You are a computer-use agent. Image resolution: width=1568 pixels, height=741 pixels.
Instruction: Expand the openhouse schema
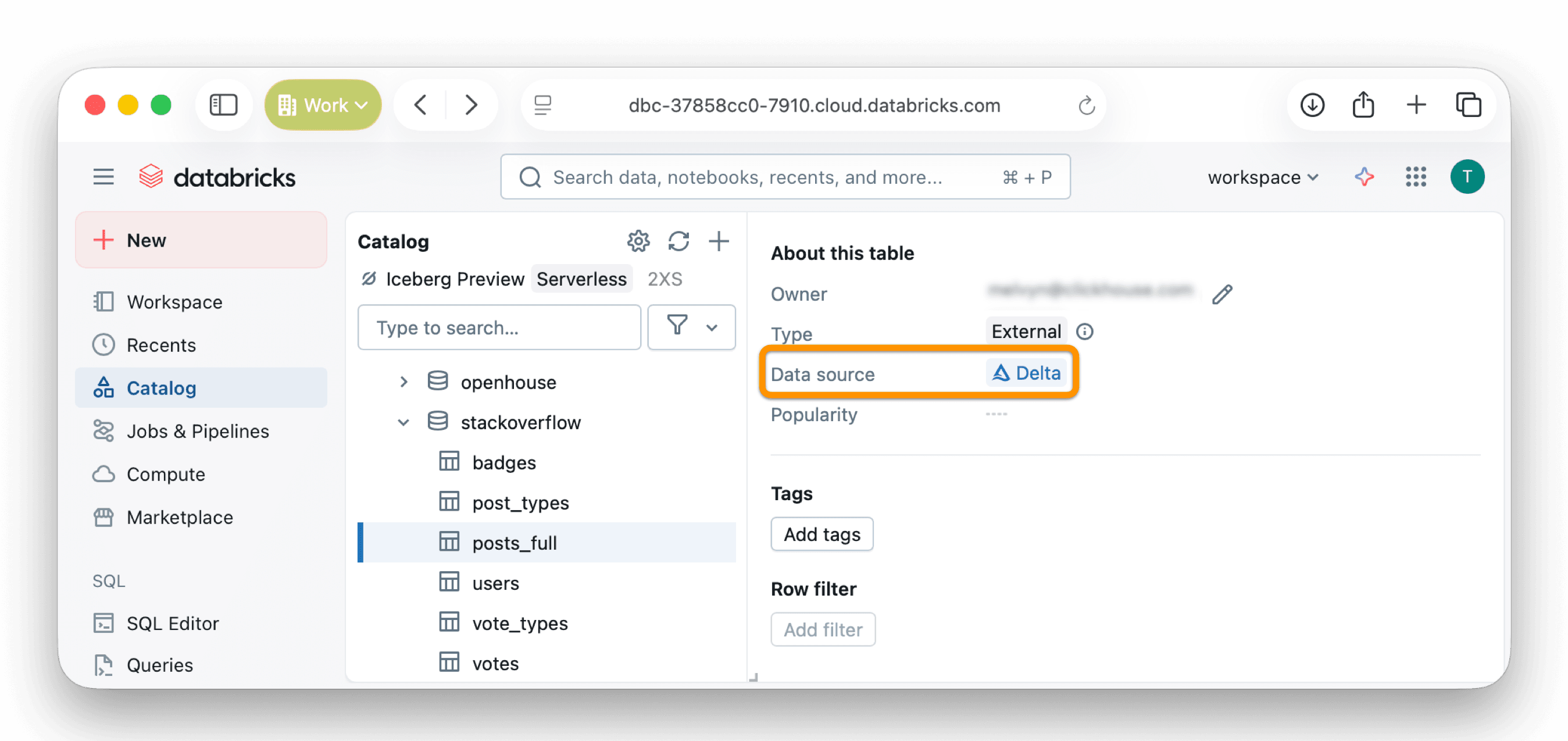coord(403,382)
